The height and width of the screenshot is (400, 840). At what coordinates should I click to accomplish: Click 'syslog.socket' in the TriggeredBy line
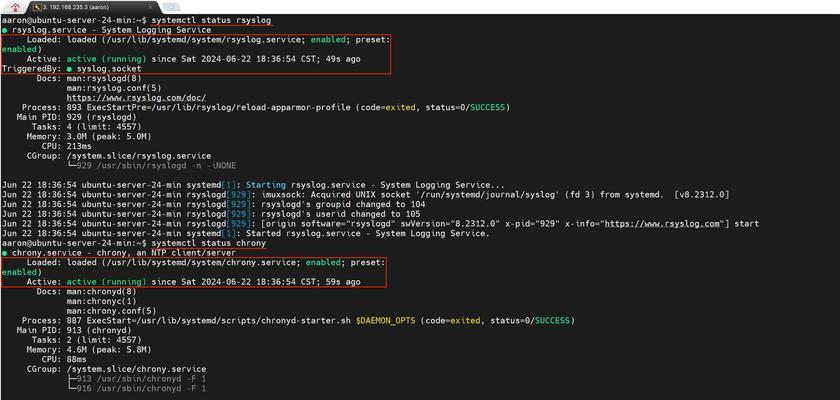pyautogui.click(x=109, y=69)
